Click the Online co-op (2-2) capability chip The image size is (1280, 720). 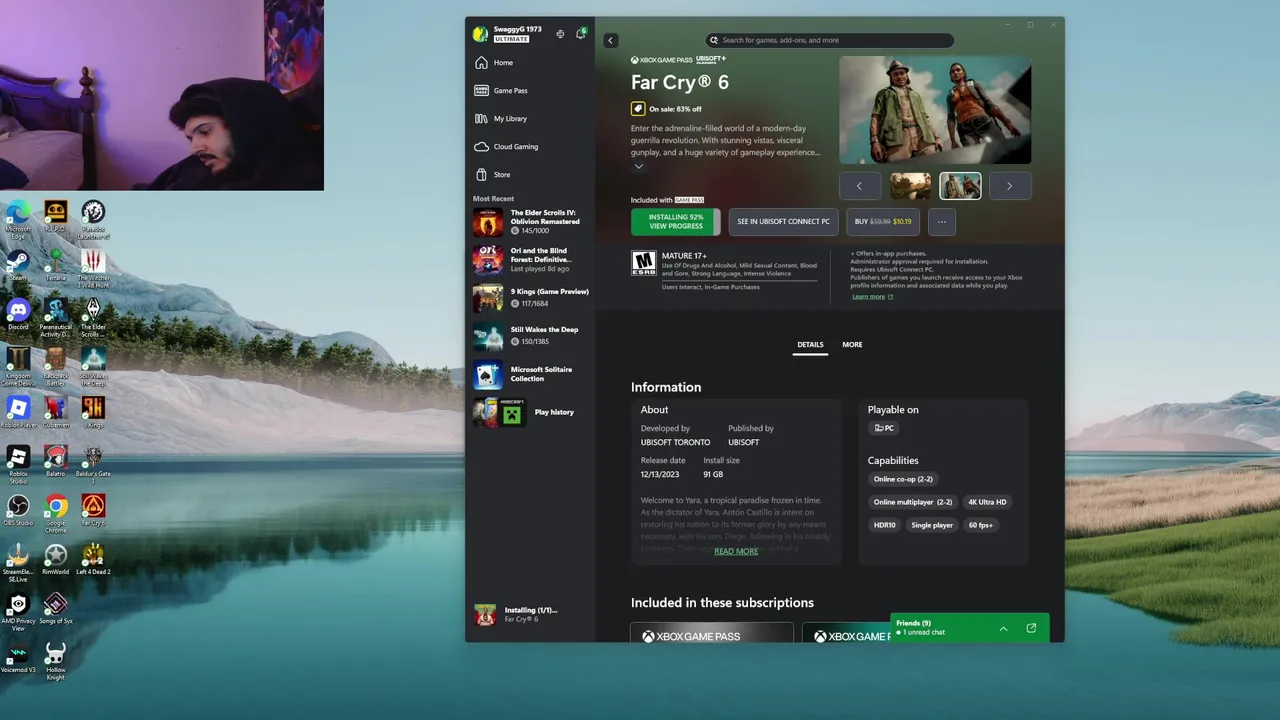coord(903,479)
